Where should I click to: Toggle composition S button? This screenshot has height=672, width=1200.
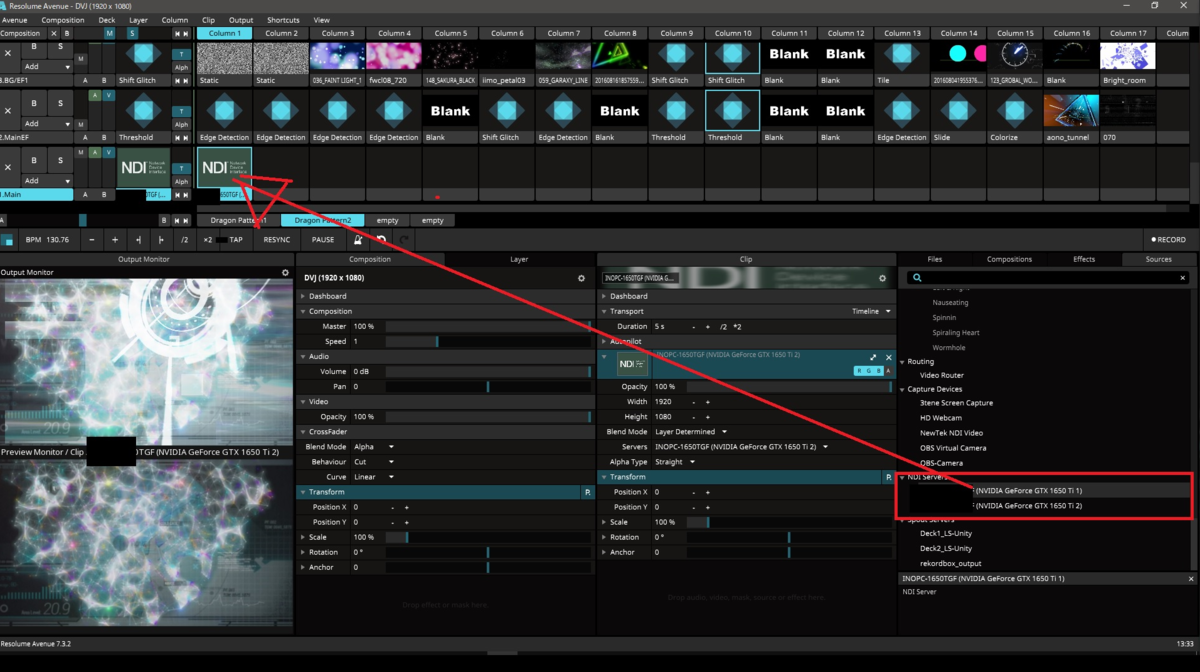pos(132,33)
